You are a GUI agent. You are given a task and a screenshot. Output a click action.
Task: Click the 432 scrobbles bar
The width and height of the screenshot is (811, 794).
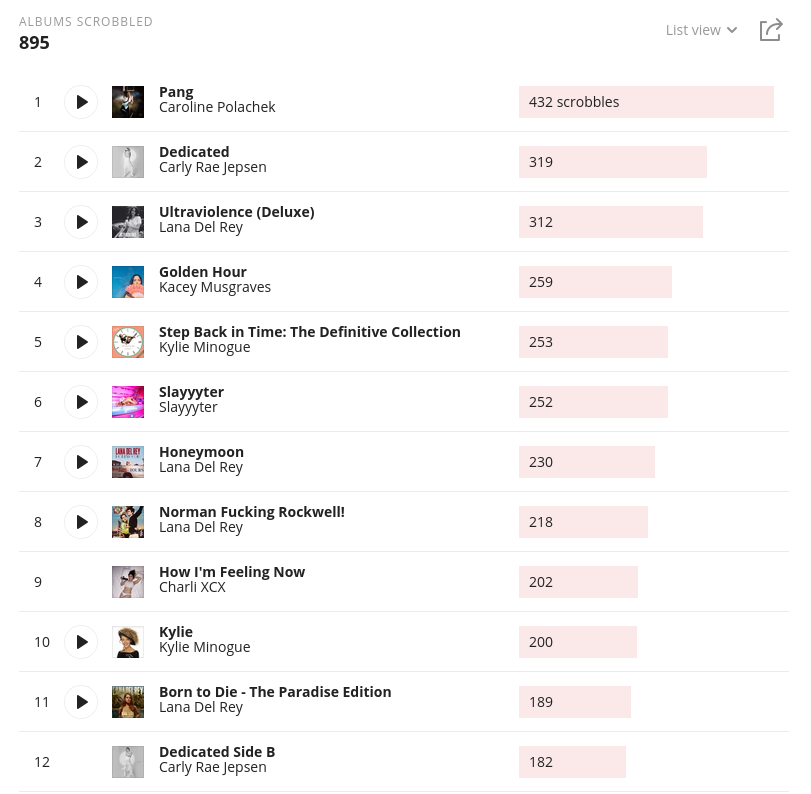(646, 102)
